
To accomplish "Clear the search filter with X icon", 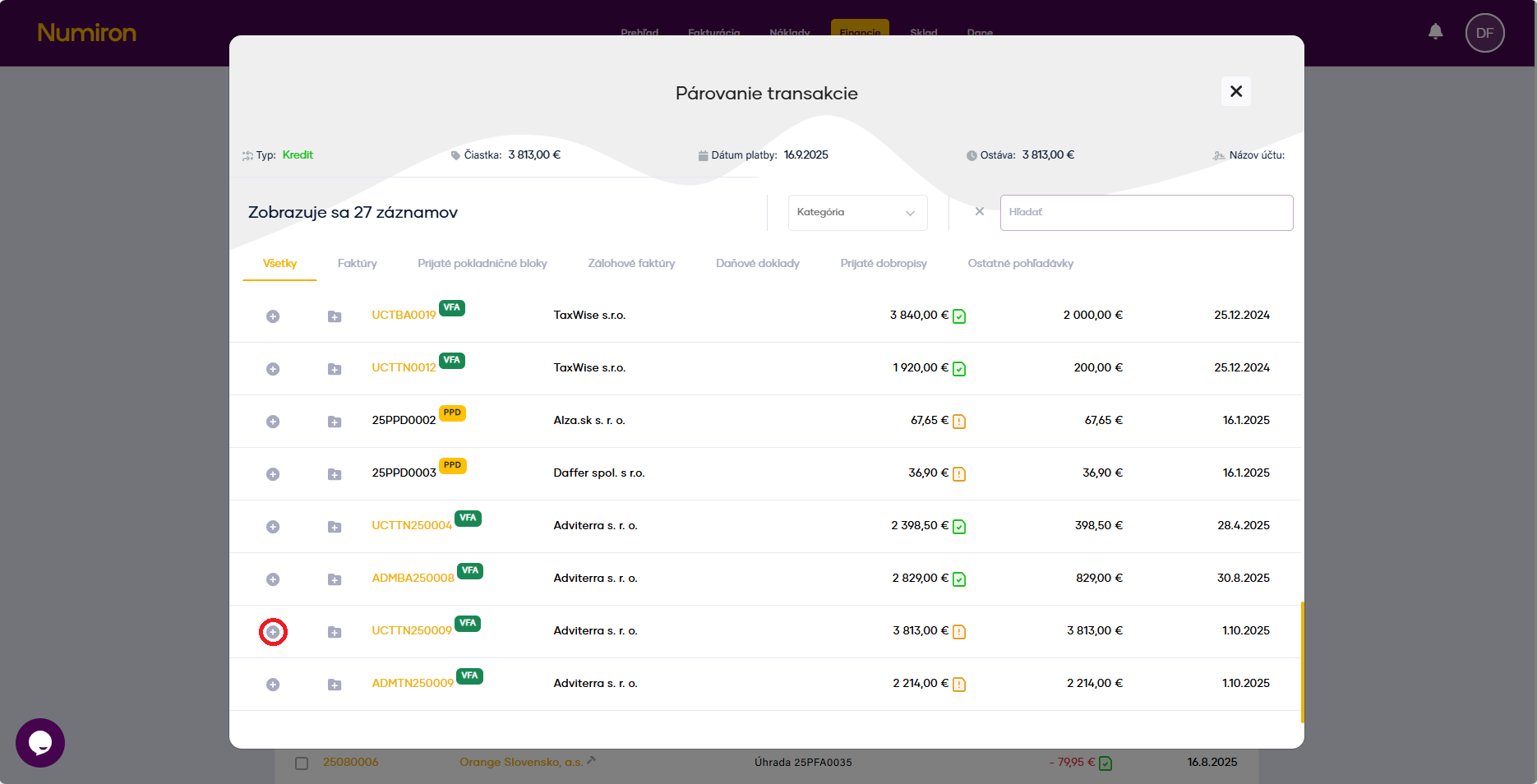I will point(979,212).
